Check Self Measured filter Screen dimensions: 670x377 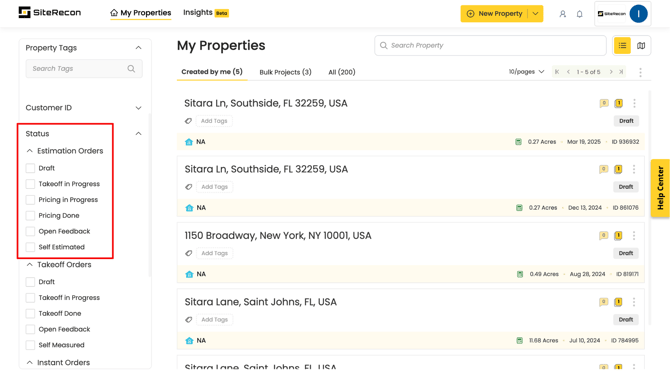click(x=30, y=345)
